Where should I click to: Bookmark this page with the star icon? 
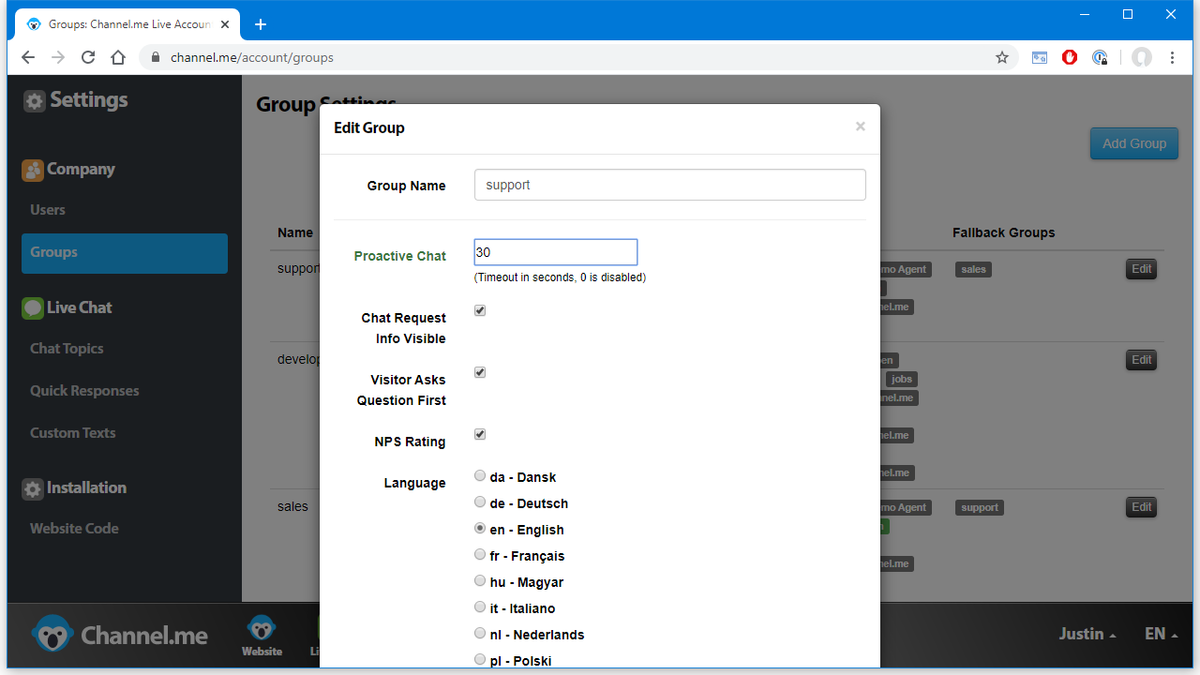click(1002, 58)
